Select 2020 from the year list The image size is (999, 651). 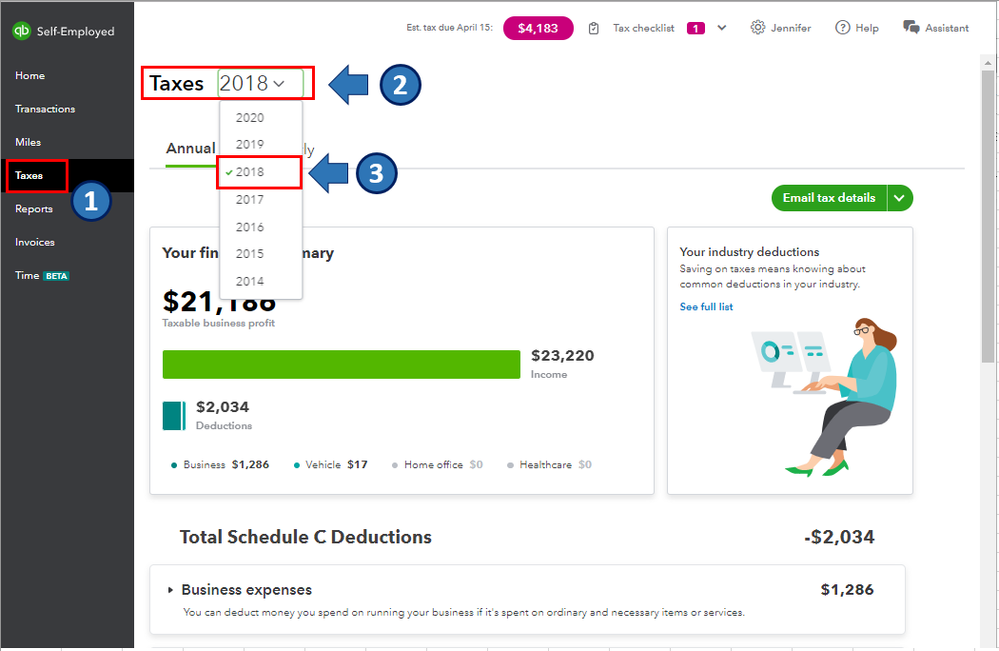(x=250, y=118)
